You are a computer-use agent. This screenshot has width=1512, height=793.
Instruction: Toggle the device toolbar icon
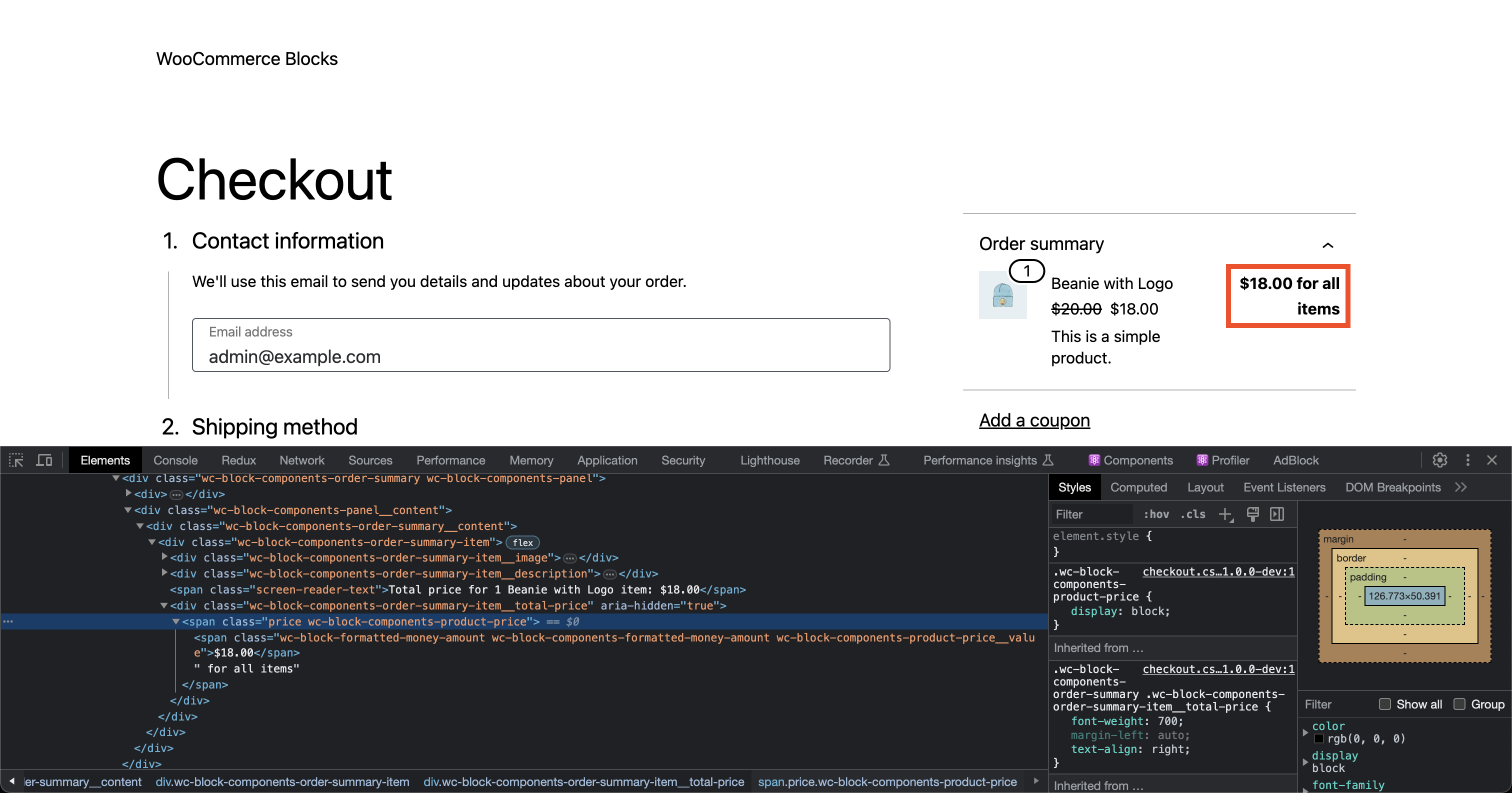pyautogui.click(x=44, y=460)
